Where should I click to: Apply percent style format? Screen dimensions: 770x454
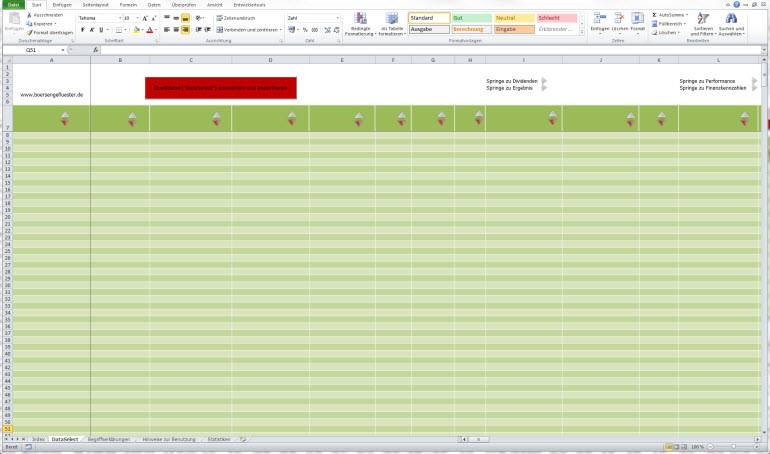coord(305,30)
